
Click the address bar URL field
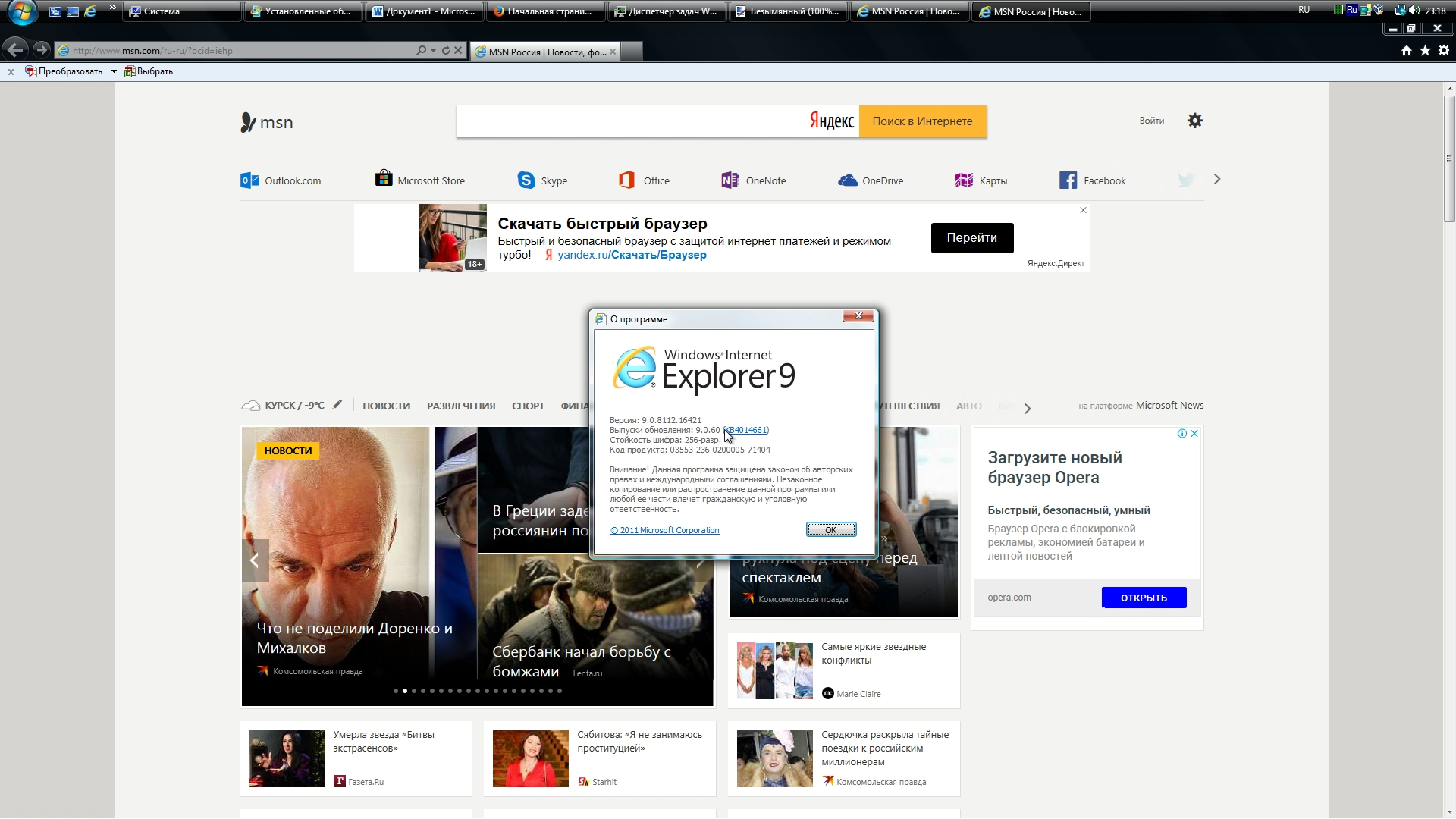tap(235, 51)
